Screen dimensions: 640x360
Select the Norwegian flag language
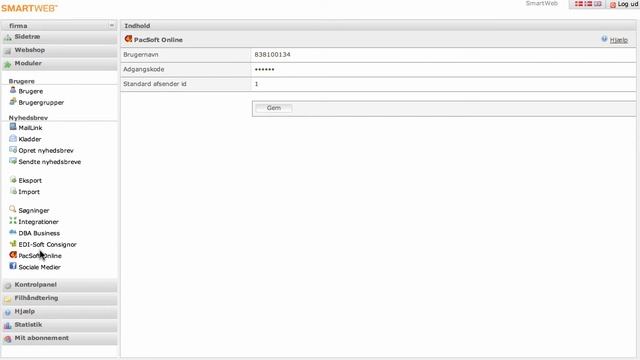point(588,4)
